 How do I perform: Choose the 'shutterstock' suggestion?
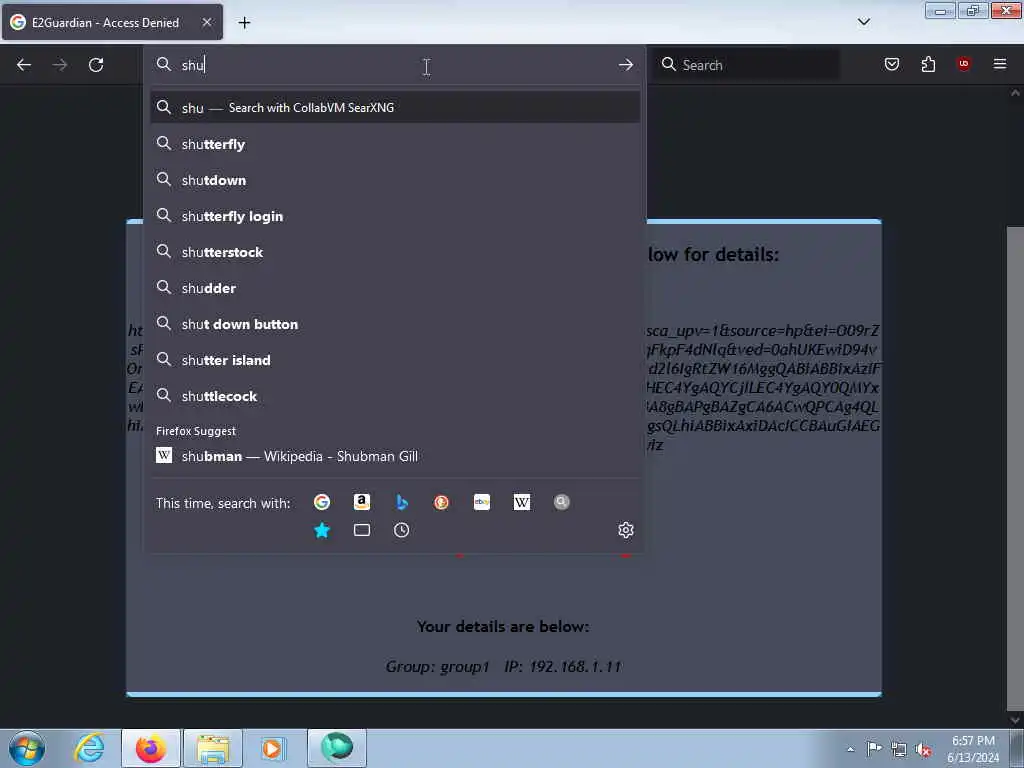pos(395,252)
